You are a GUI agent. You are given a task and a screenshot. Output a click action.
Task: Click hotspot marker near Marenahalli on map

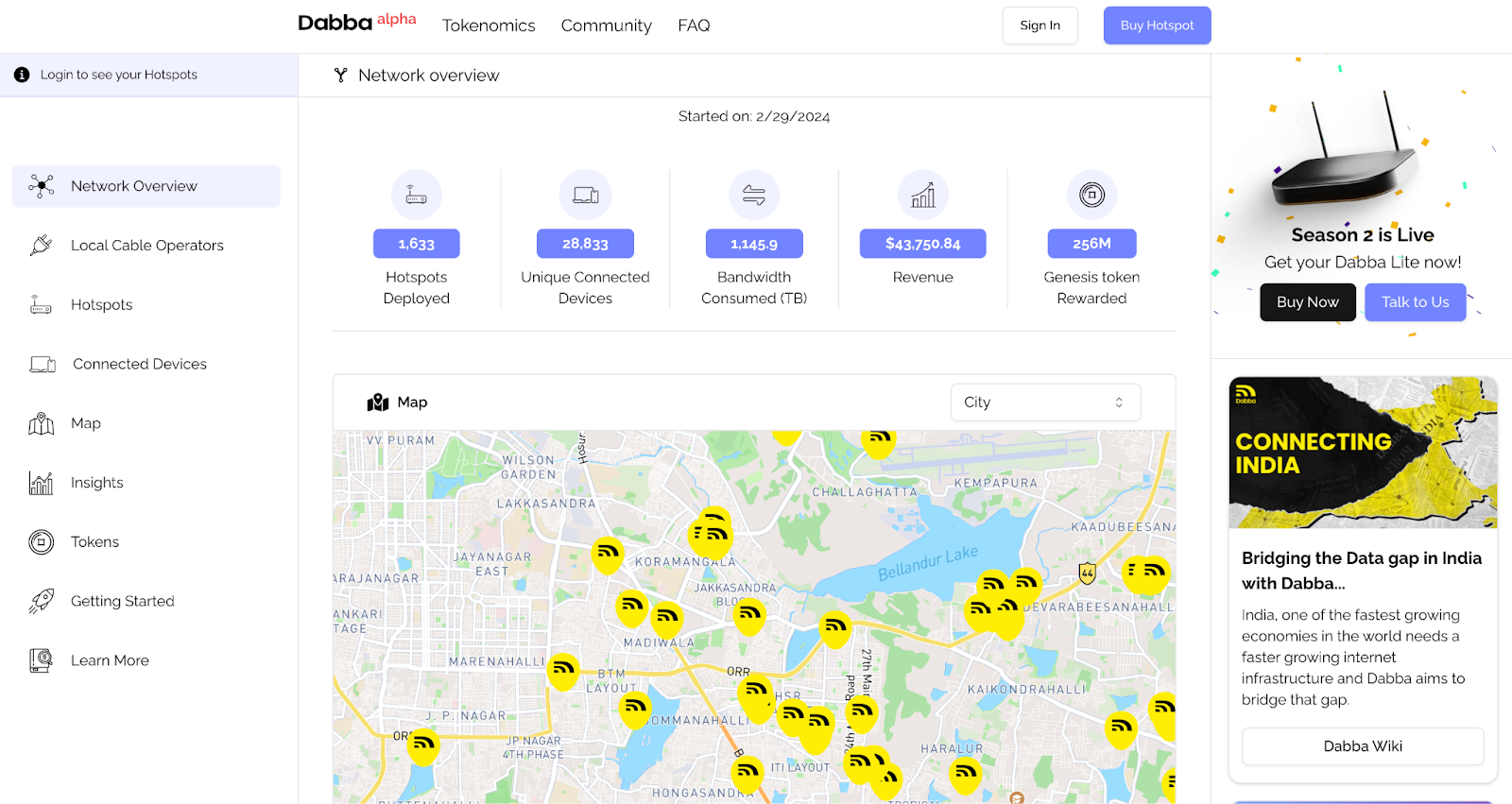coord(563,671)
